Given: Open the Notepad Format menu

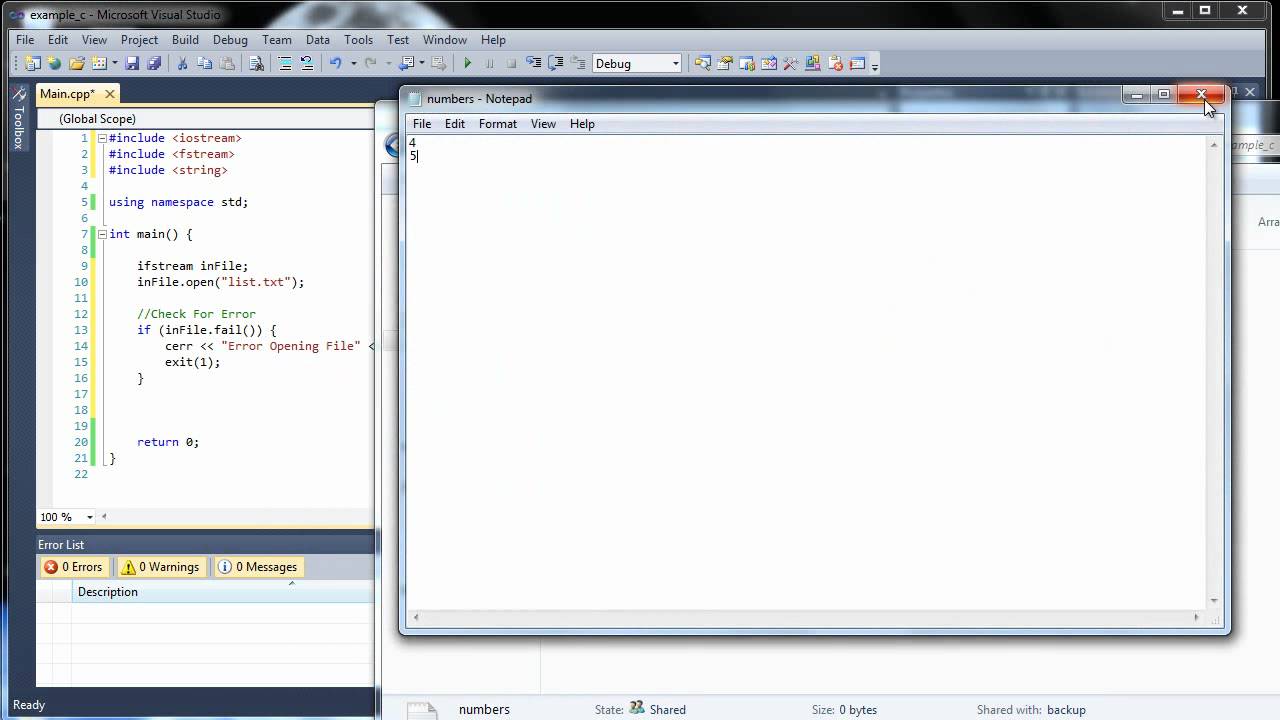Looking at the screenshot, I should 498,124.
